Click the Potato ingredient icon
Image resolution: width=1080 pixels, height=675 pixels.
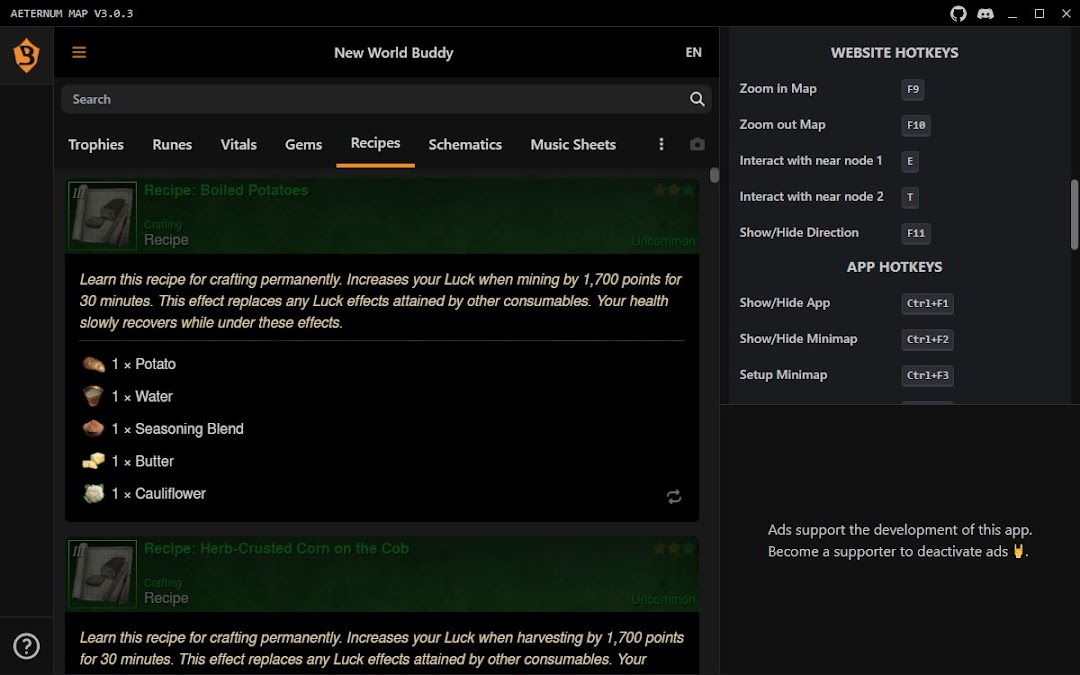pyautogui.click(x=94, y=364)
